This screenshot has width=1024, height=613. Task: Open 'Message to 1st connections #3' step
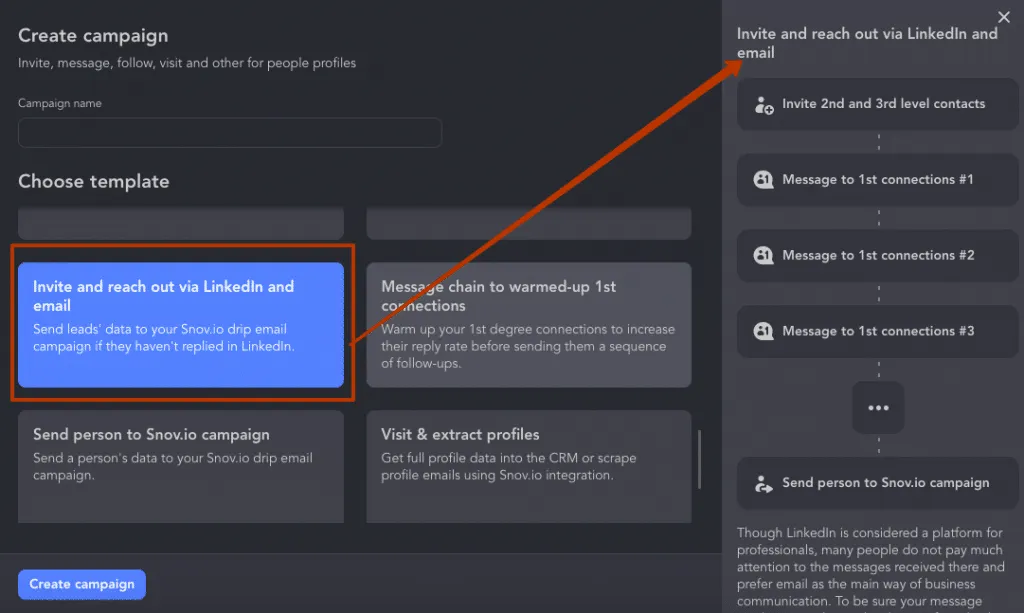click(x=878, y=331)
